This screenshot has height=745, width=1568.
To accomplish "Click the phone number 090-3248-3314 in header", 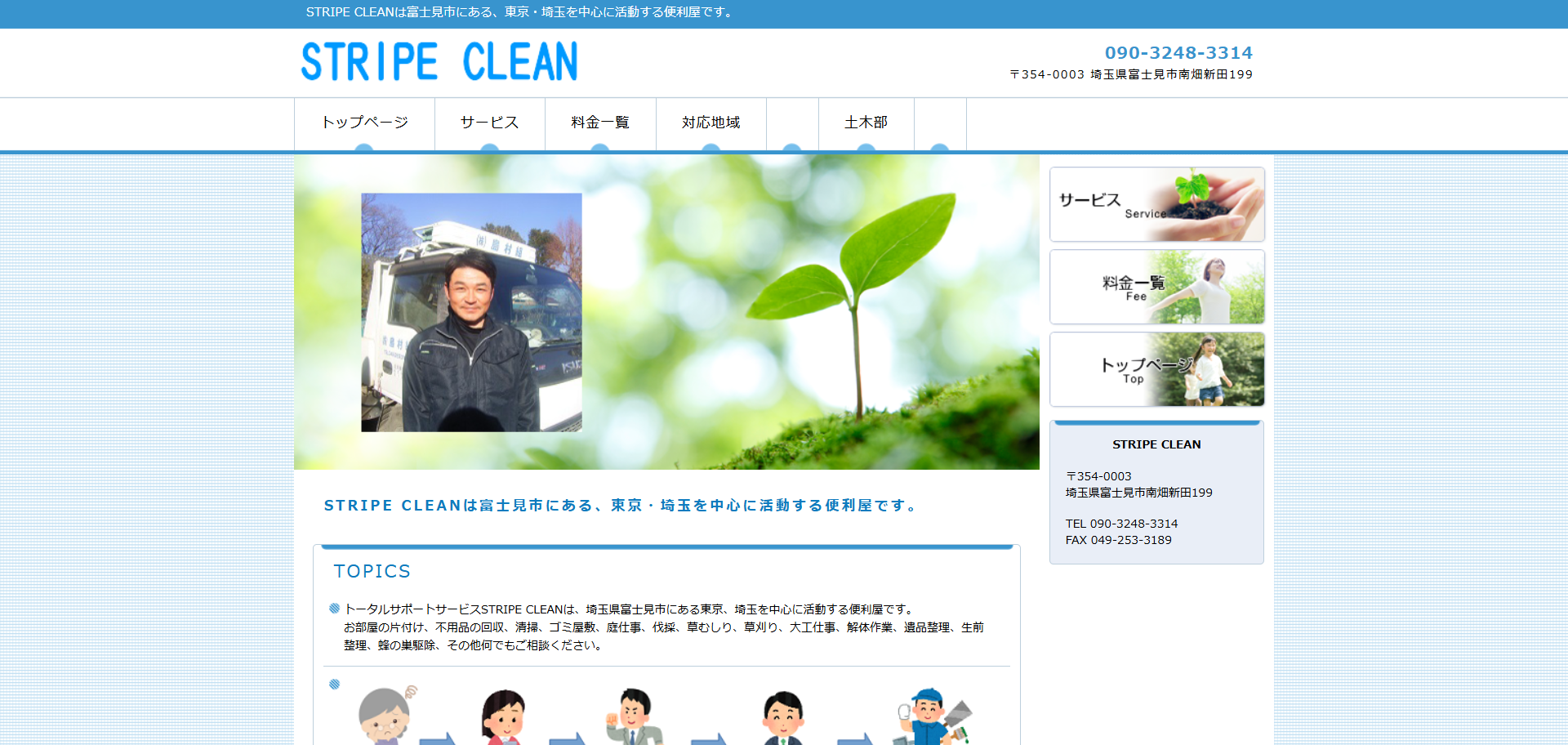I will pyautogui.click(x=1178, y=53).
